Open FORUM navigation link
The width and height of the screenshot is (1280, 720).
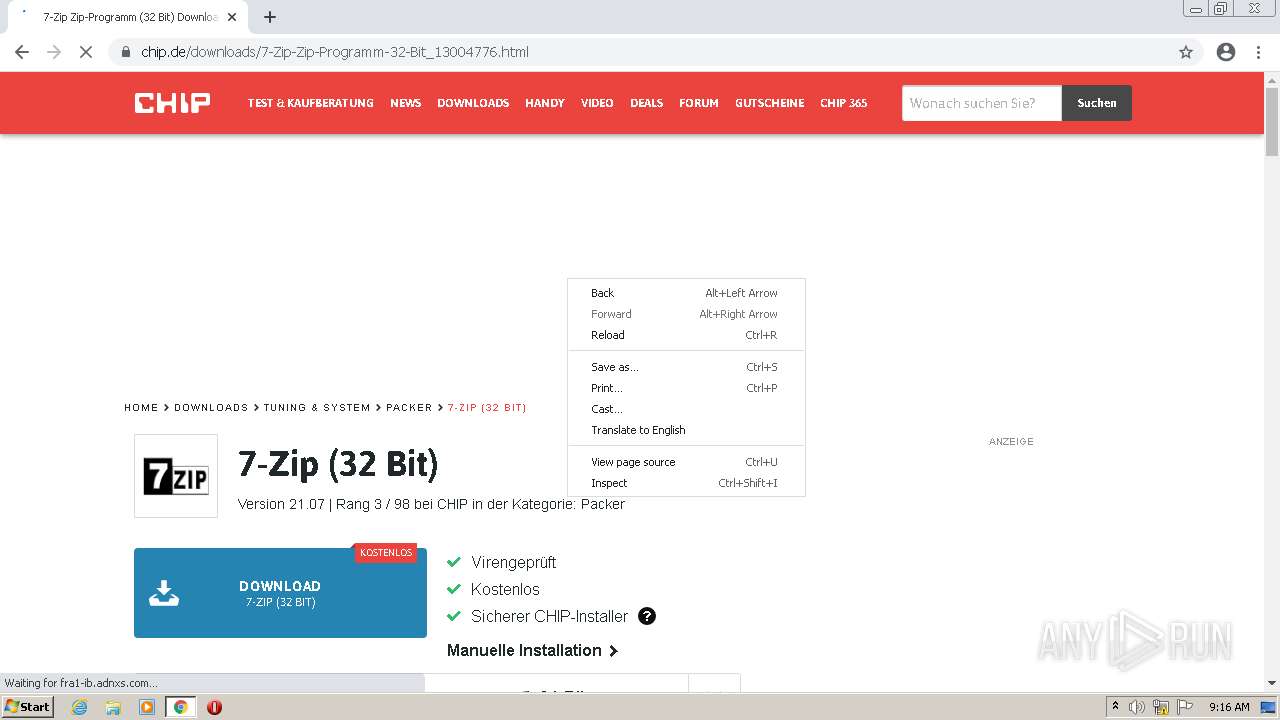(x=699, y=103)
